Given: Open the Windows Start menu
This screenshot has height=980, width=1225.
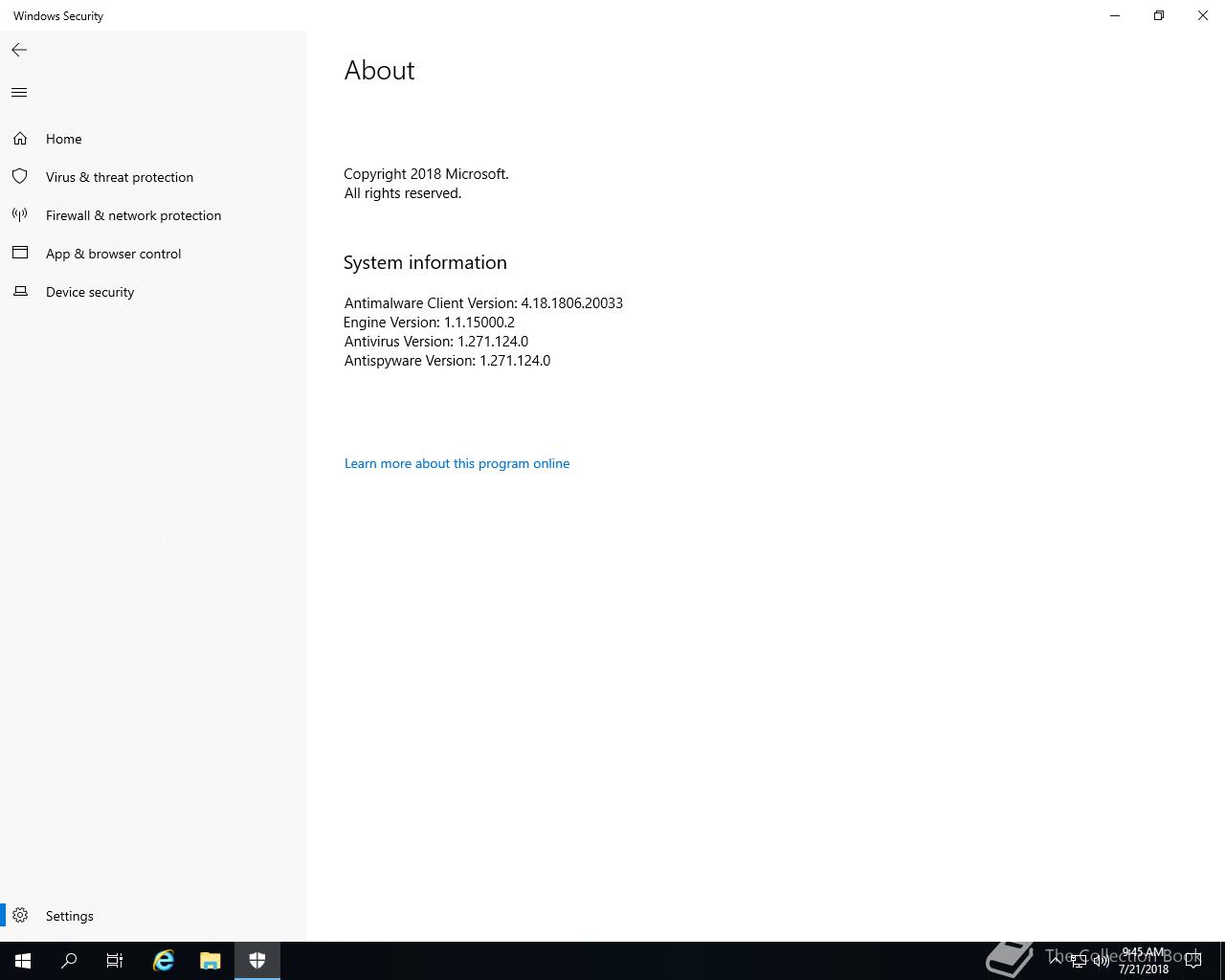Looking at the screenshot, I should coord(23,961).
